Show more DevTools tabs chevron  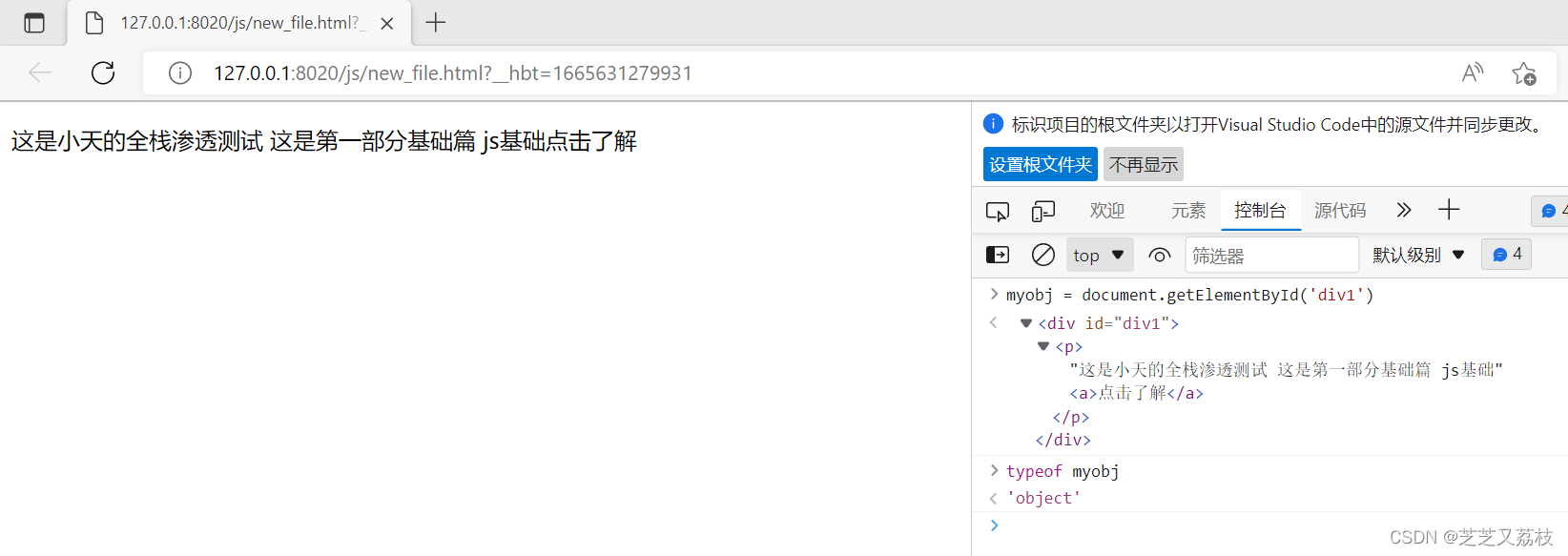[1403, 210]
